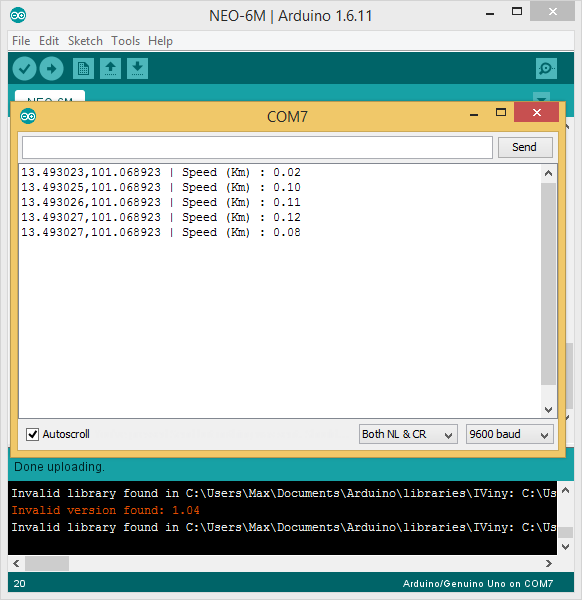The height and width of the screenshot is (600, 582).
Task: Click the console scroll down arrow
Action: (566, 547)
